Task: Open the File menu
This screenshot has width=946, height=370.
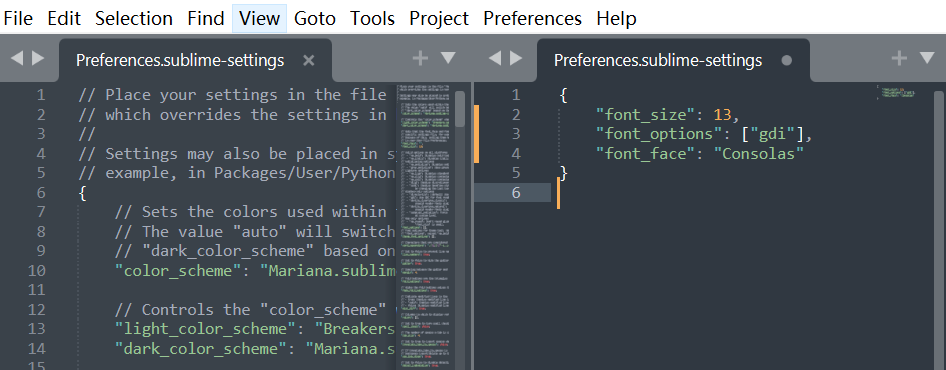Action: click(x=18, y=19)
